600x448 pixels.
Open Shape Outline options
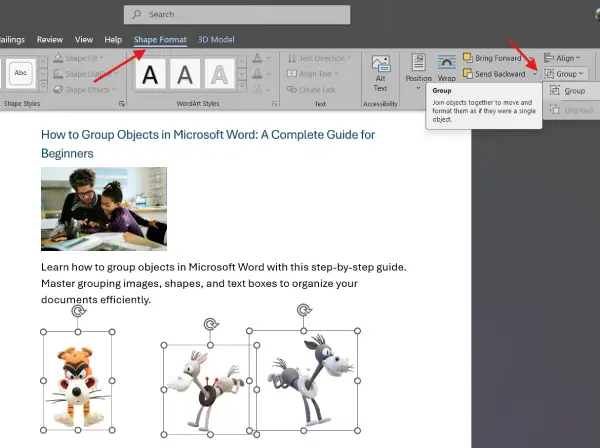86,73
